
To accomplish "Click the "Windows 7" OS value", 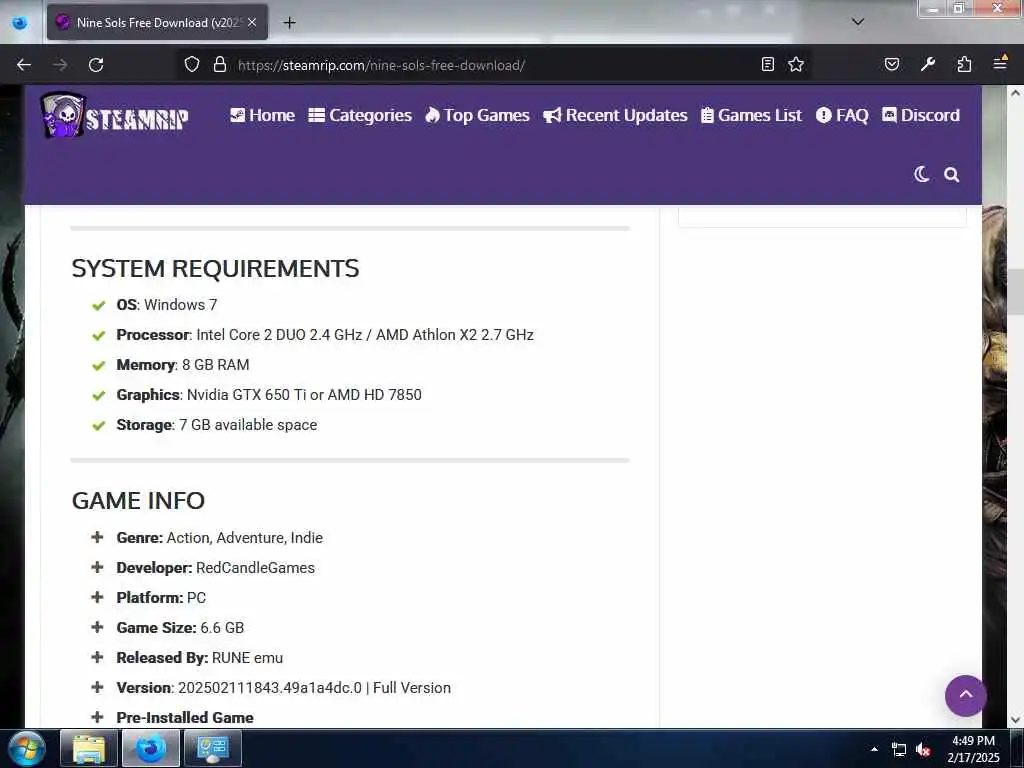I will click(x=181, y=304).
